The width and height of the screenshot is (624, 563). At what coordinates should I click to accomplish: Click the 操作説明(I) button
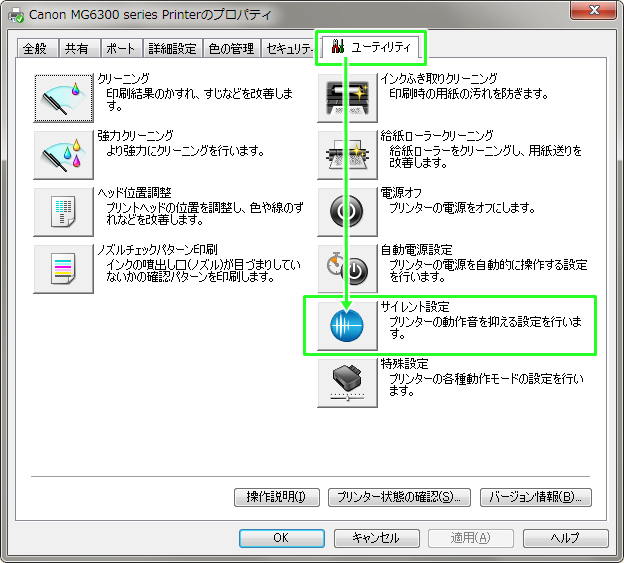(x=277, y=497)
